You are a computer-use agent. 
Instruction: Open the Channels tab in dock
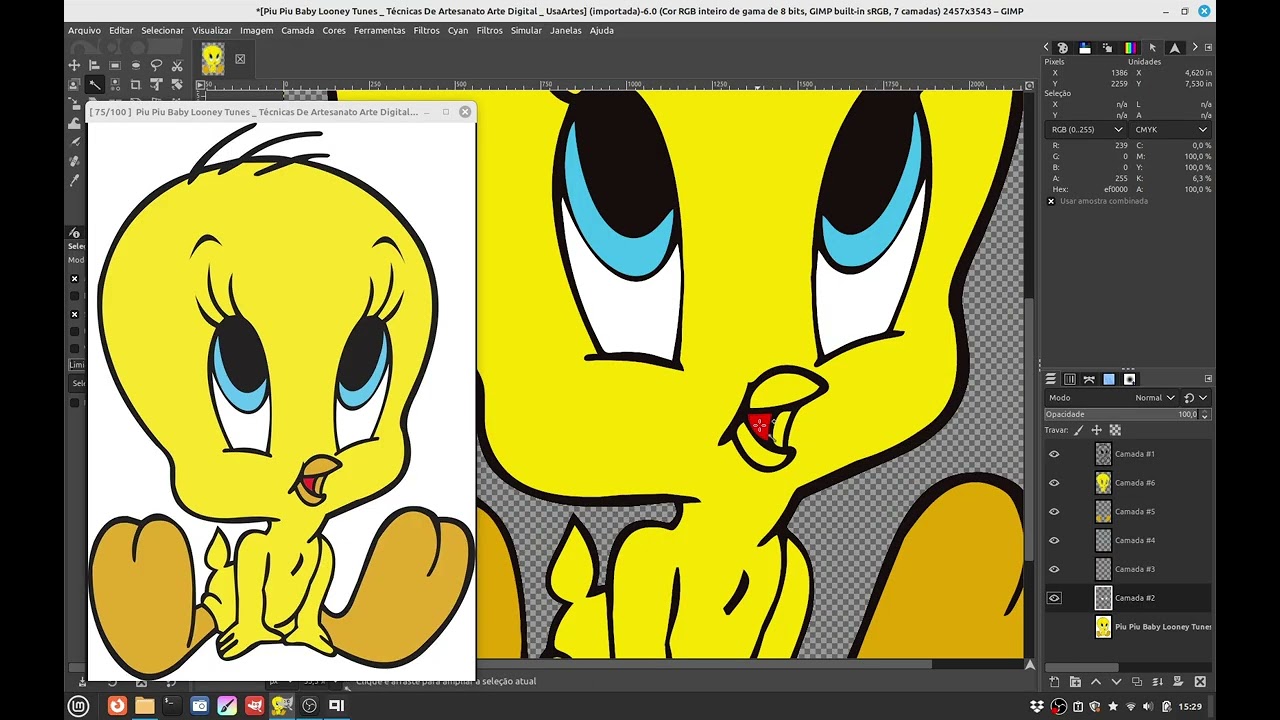(x=1070, y=379)
